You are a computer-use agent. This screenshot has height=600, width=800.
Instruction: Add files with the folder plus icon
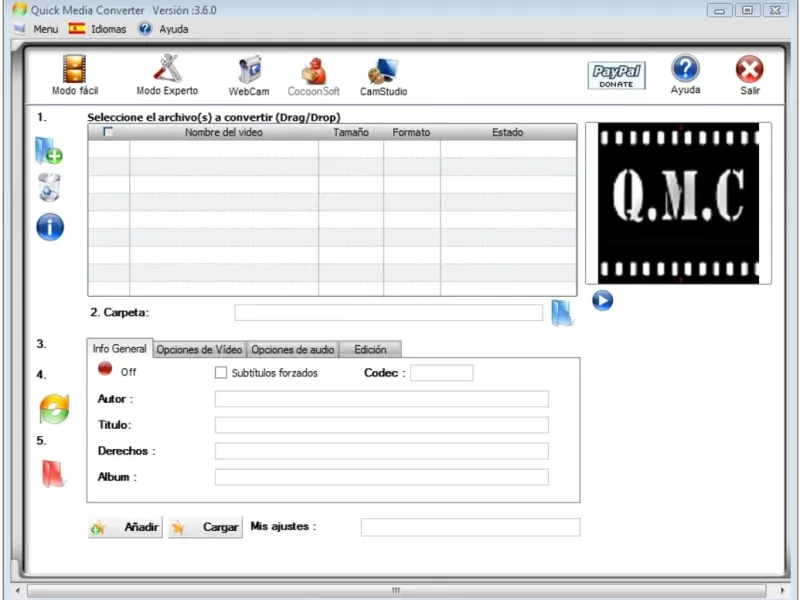tap(48, 151)
